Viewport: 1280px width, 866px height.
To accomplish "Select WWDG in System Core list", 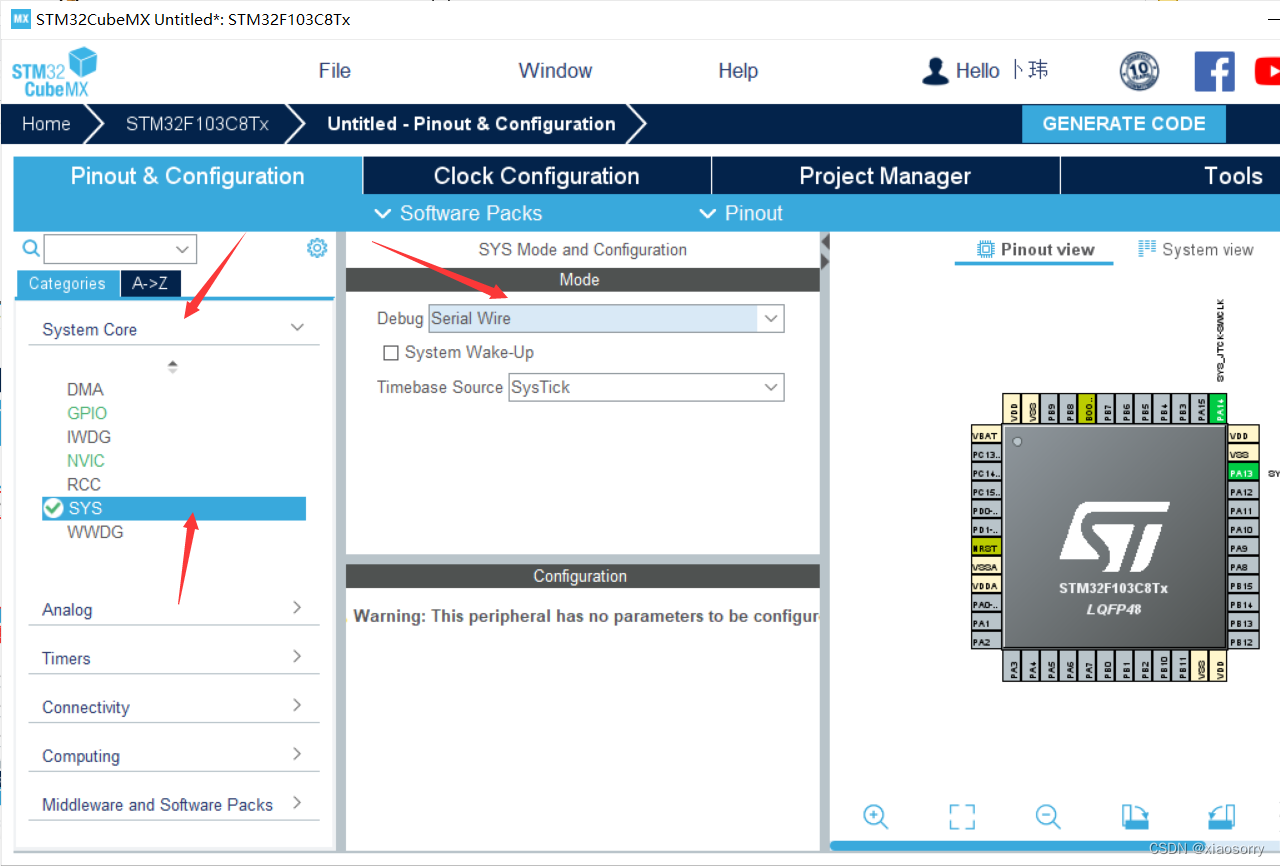I will click(95, 532).
